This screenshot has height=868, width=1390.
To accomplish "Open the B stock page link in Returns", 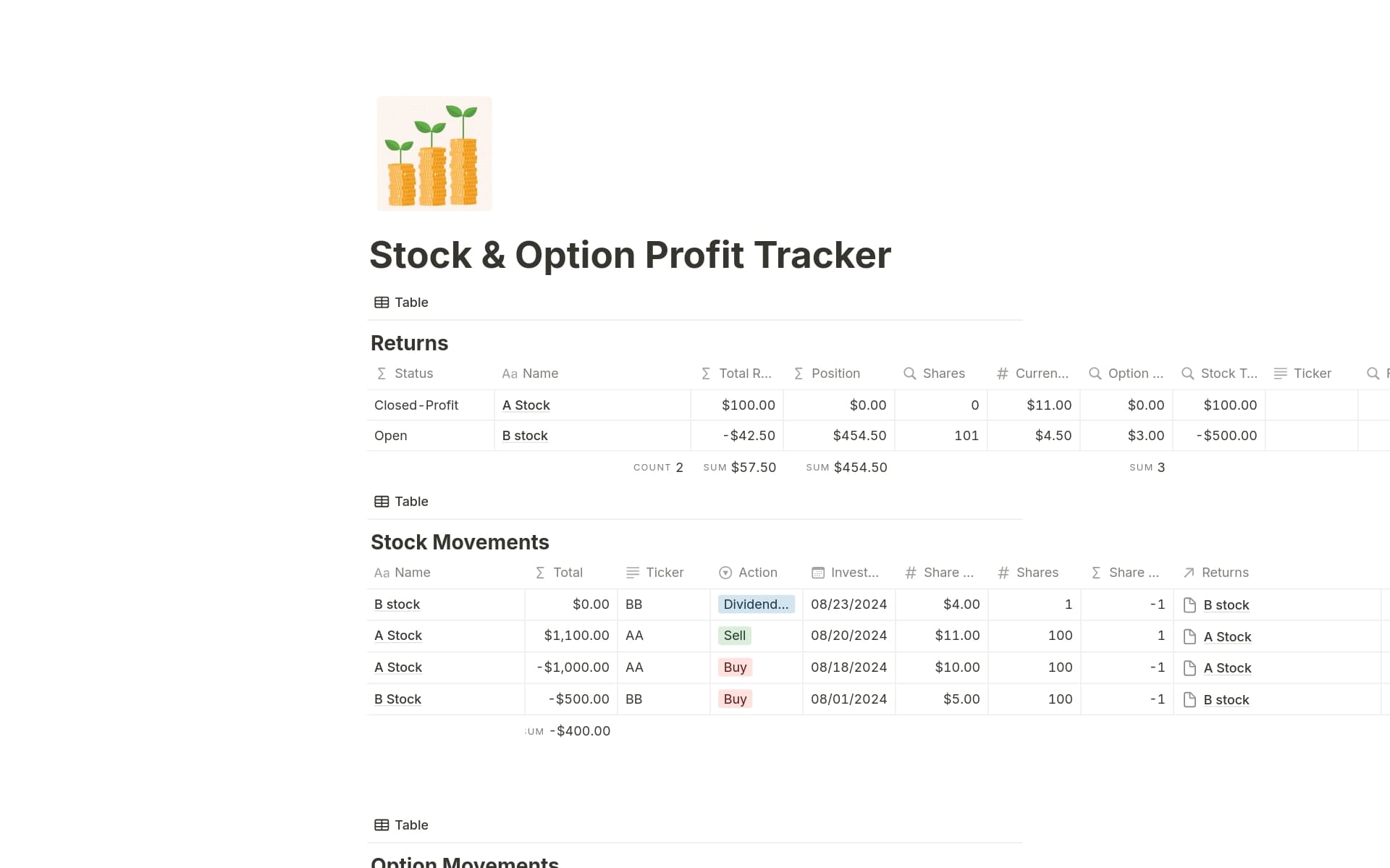I will [525, 435].
